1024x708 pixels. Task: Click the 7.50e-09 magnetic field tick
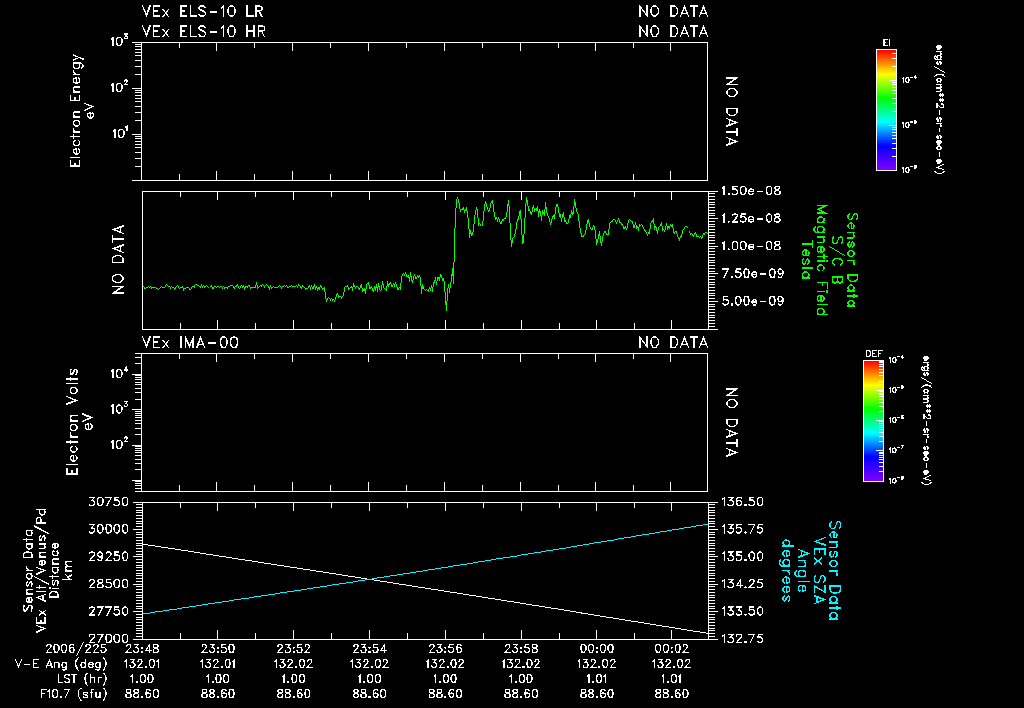point(750,273)
